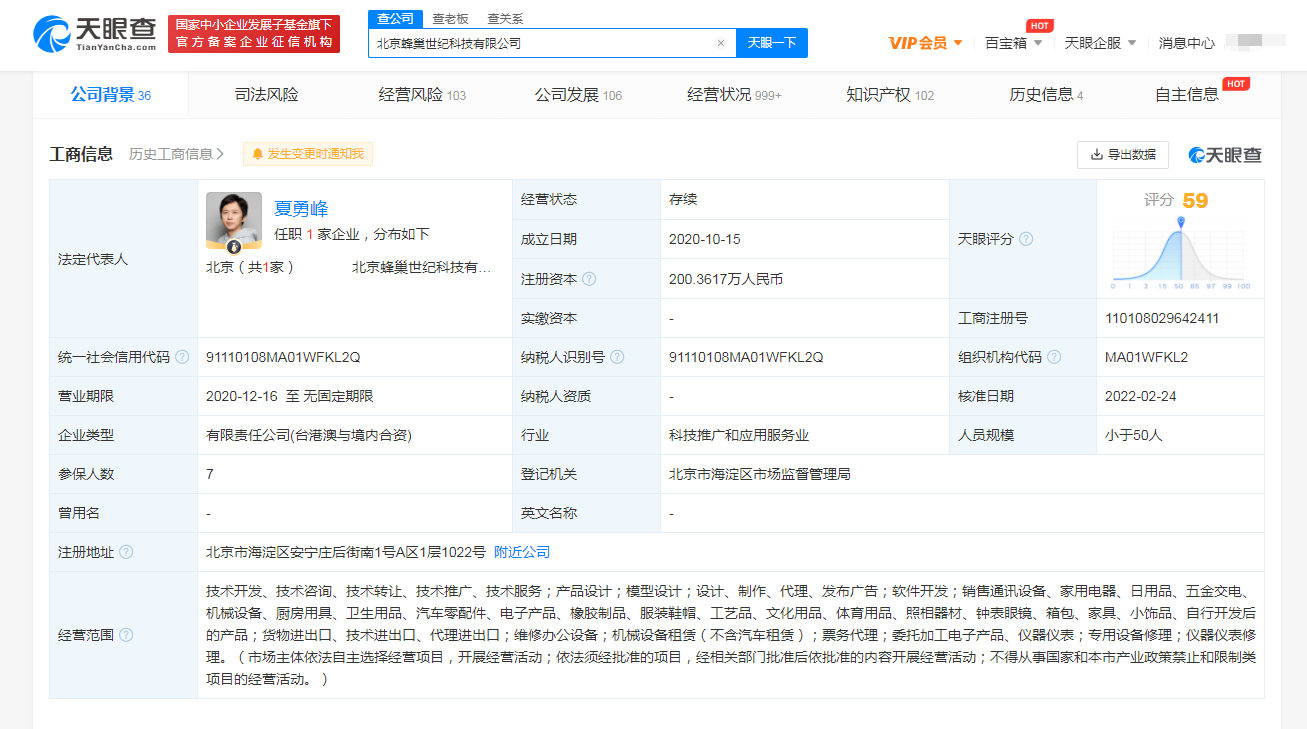Click the credit code 91110108MA01WFKL2Q under 统一社会信用代码

pos(283,357)
